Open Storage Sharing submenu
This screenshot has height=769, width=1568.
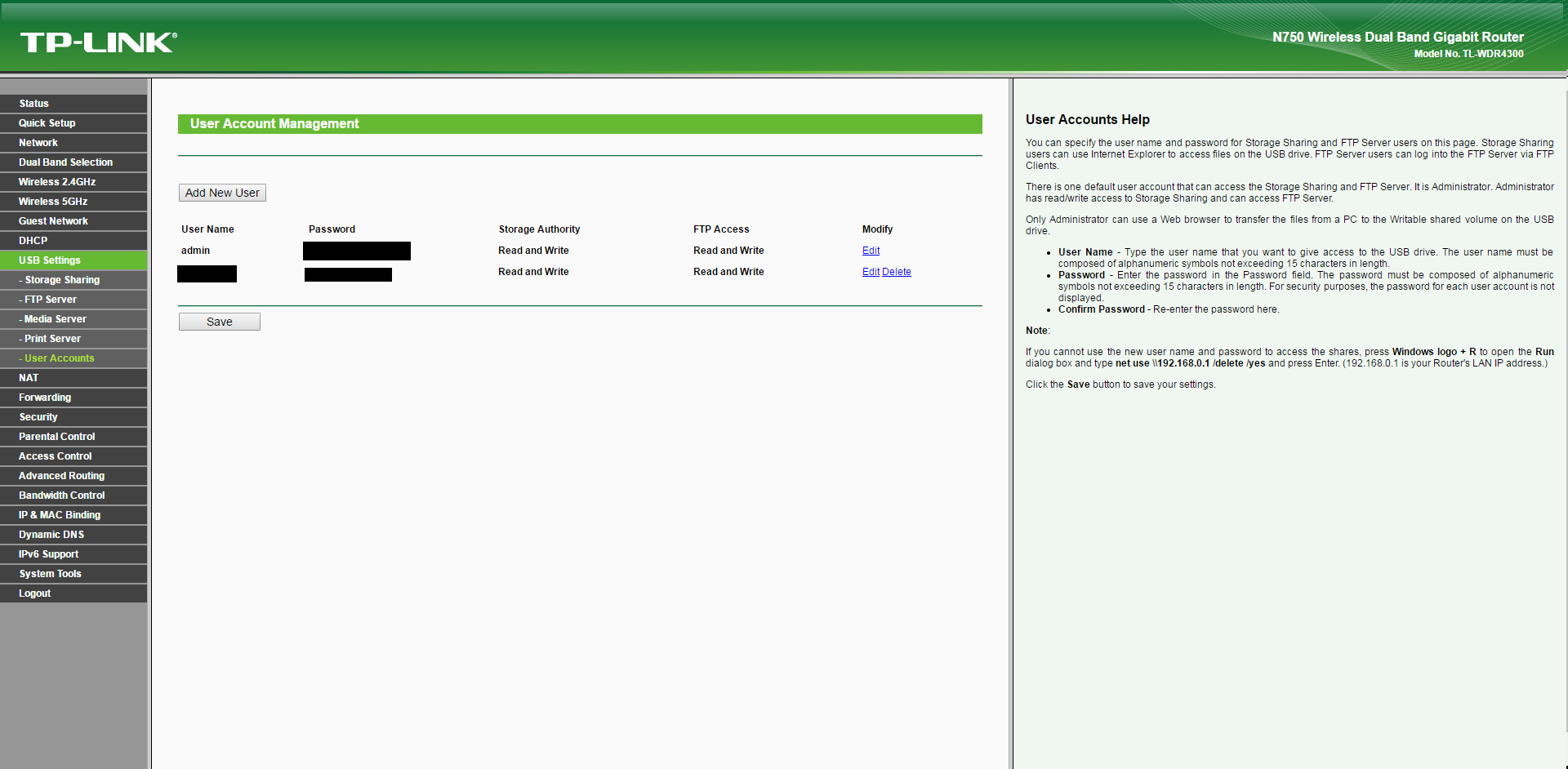click(x=73, y=280)
